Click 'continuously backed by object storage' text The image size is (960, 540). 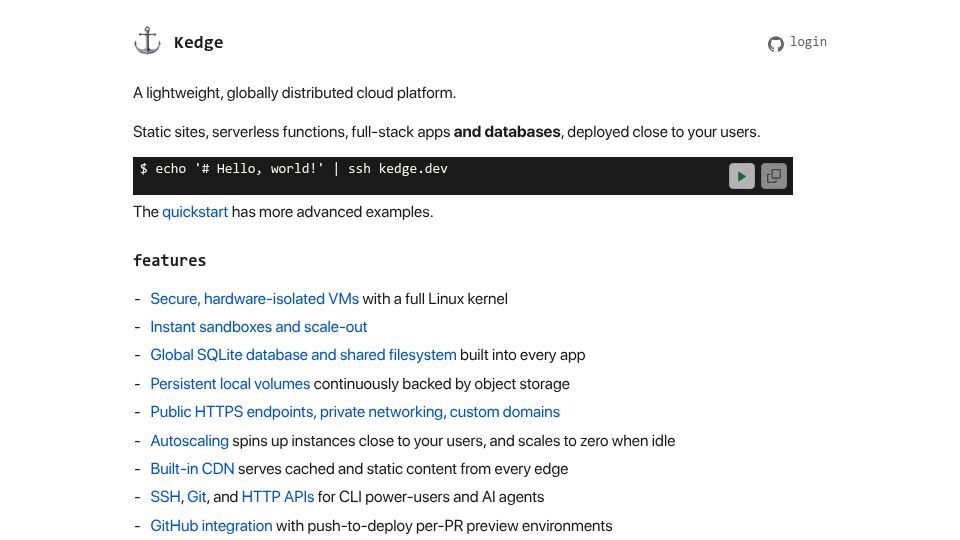441,384
